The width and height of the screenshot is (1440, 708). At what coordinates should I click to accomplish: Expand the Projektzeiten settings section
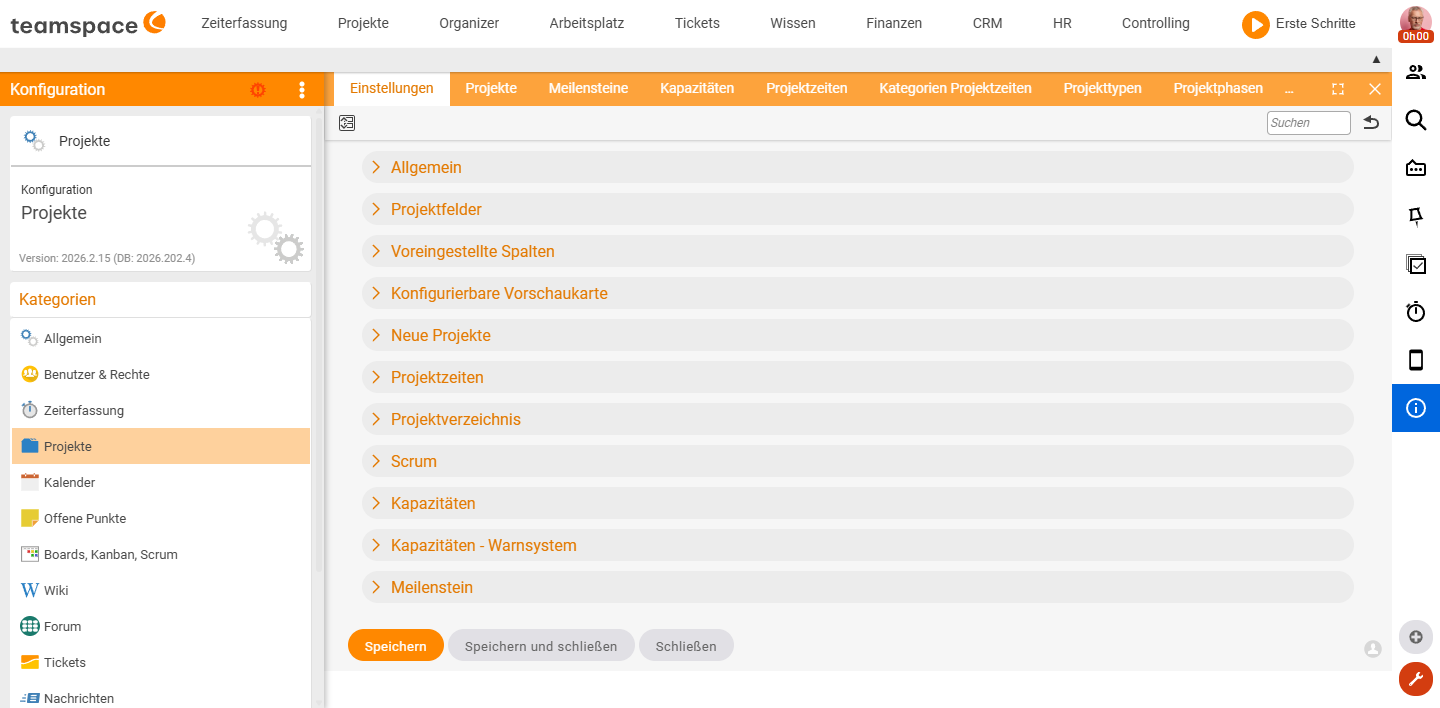tap(857, 377)
